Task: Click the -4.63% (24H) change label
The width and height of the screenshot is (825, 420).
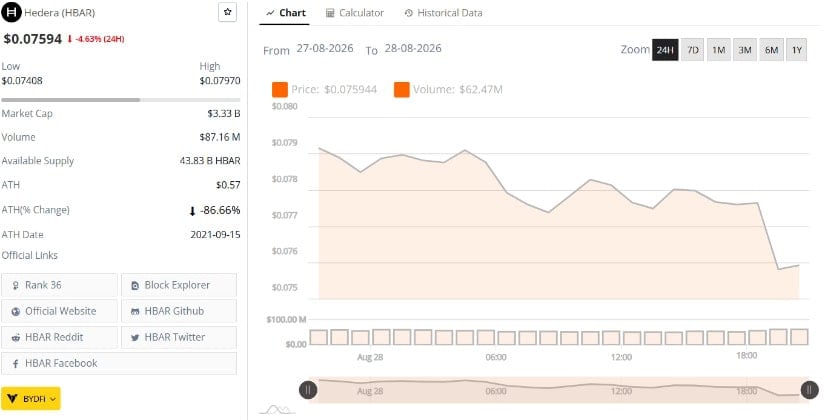Action: pos(96,39)
